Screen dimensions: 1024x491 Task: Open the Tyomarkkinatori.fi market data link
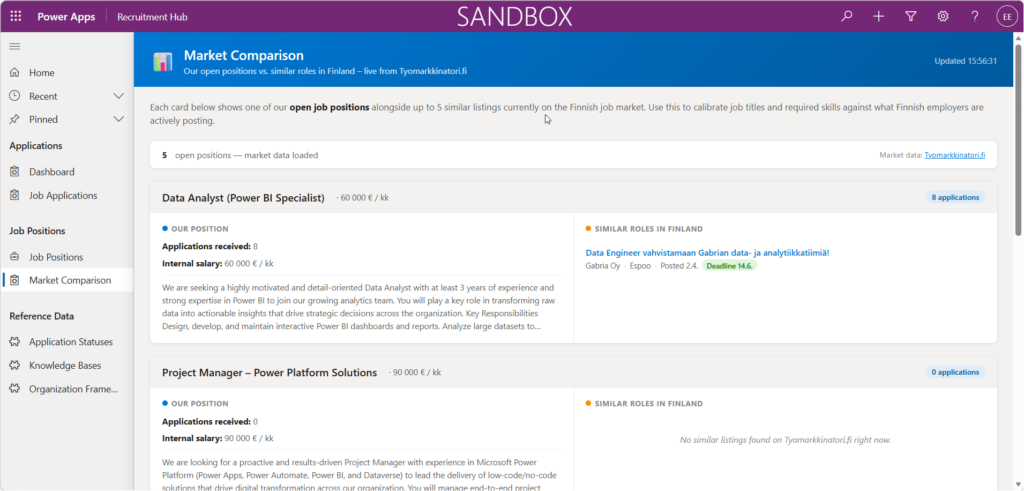(x=955, y=155)
